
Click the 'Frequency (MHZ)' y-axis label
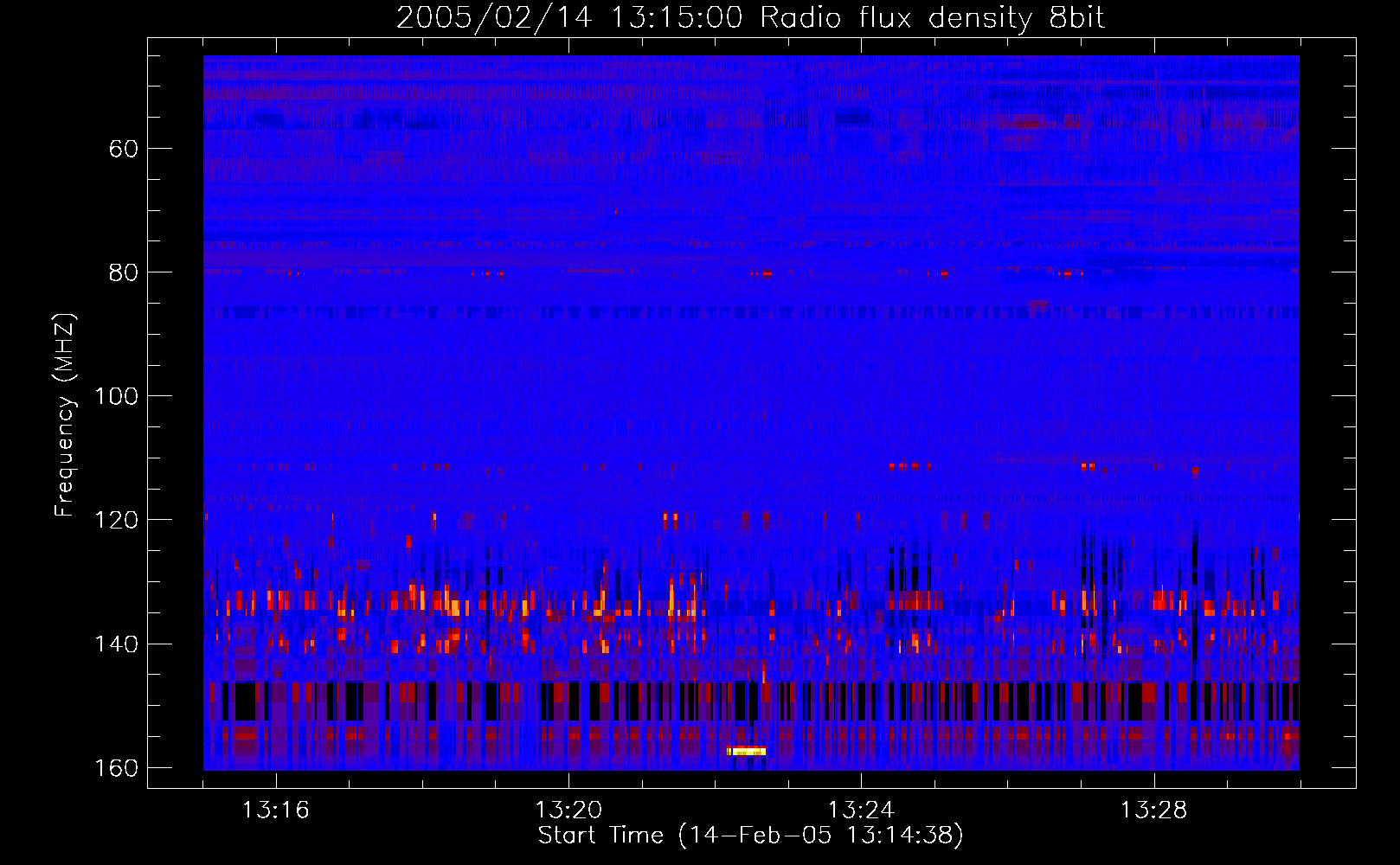pos(65,415)
